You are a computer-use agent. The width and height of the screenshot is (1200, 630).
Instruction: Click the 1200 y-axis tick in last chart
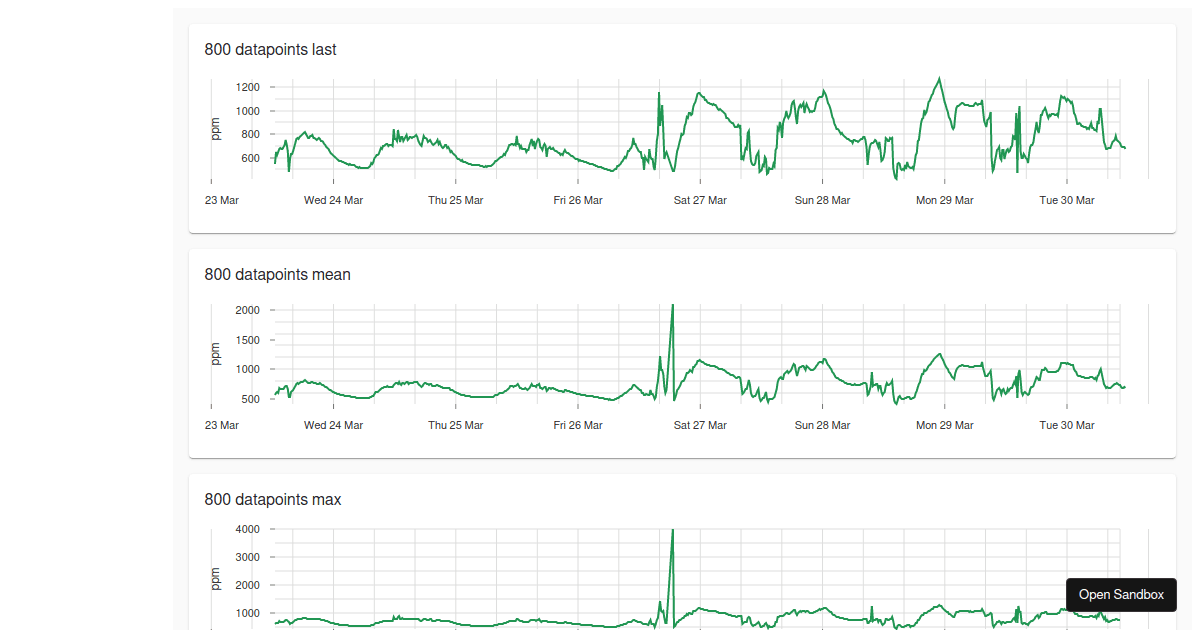(x=248, y=87)
